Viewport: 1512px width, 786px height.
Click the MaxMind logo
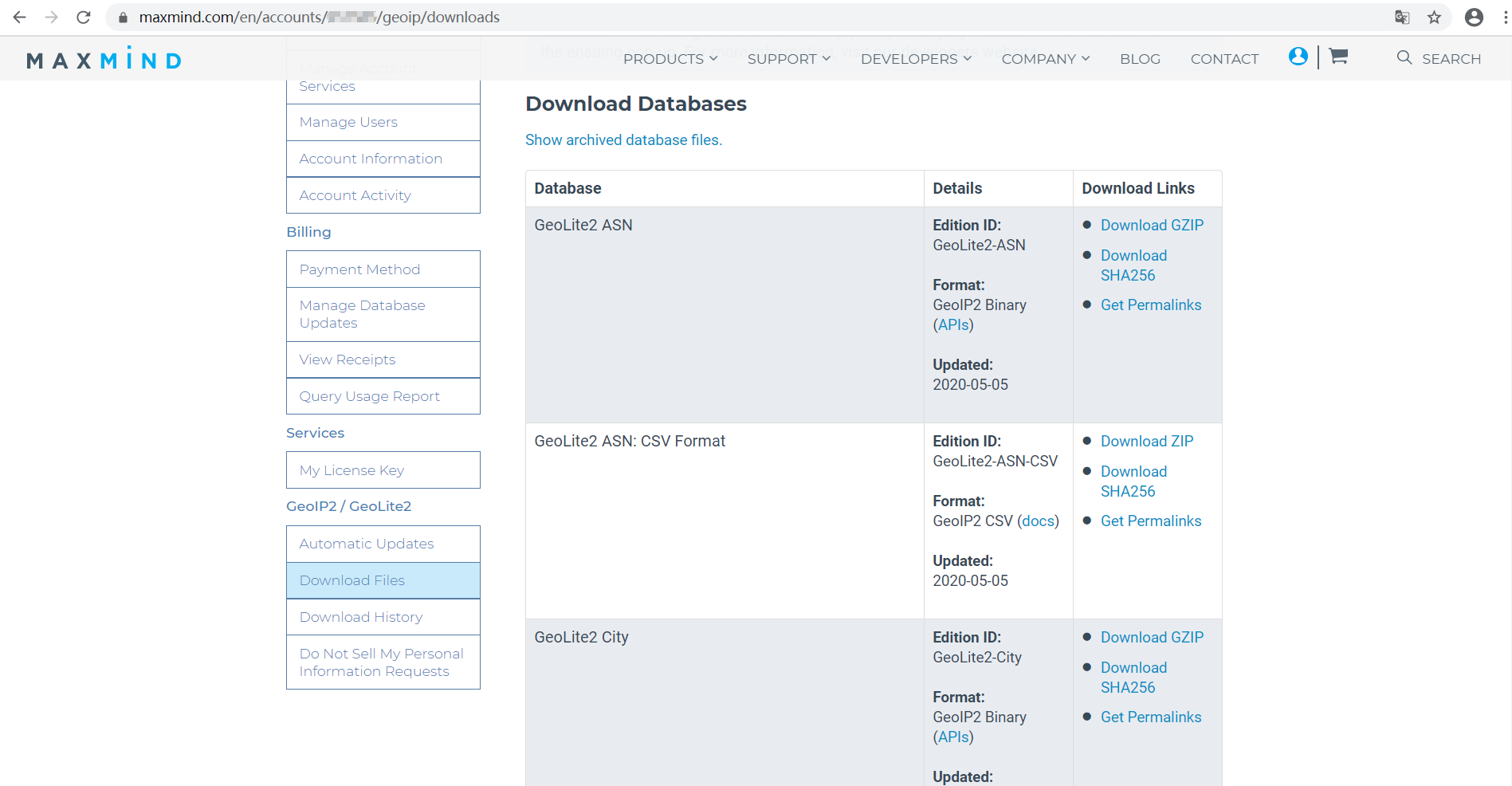(104, 58)
